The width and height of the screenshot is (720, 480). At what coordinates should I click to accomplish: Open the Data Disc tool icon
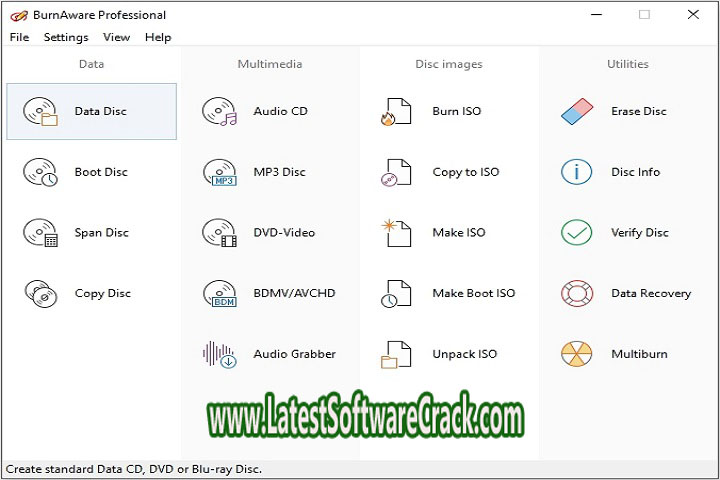(x=41, y=112)
